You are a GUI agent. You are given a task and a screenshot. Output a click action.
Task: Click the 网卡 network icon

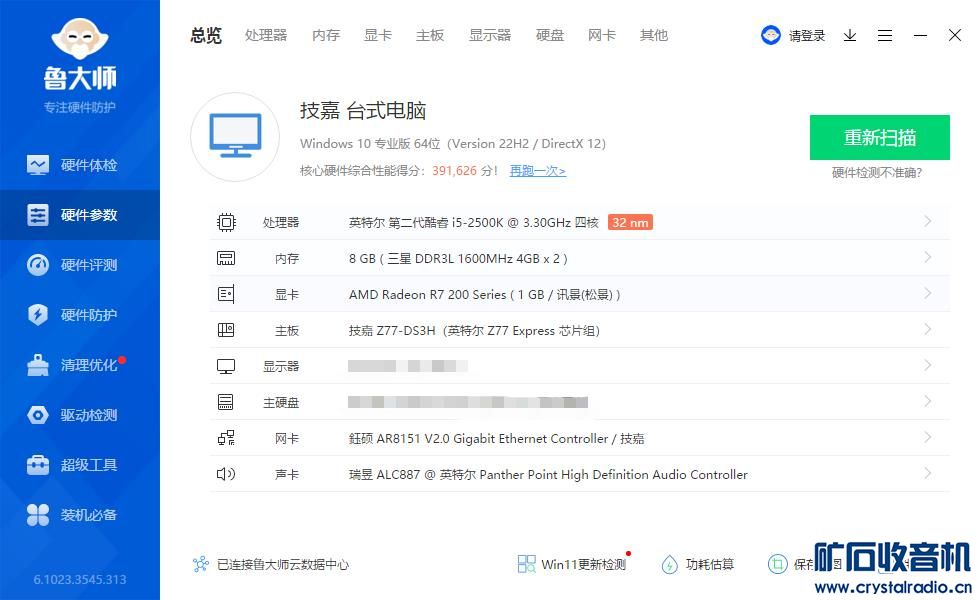point(226,438)
